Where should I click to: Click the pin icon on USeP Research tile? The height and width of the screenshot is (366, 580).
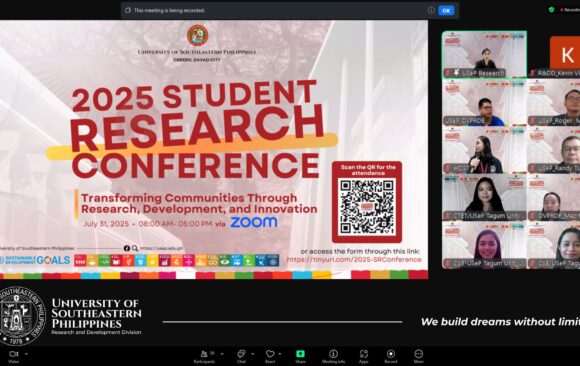[456, 73]
